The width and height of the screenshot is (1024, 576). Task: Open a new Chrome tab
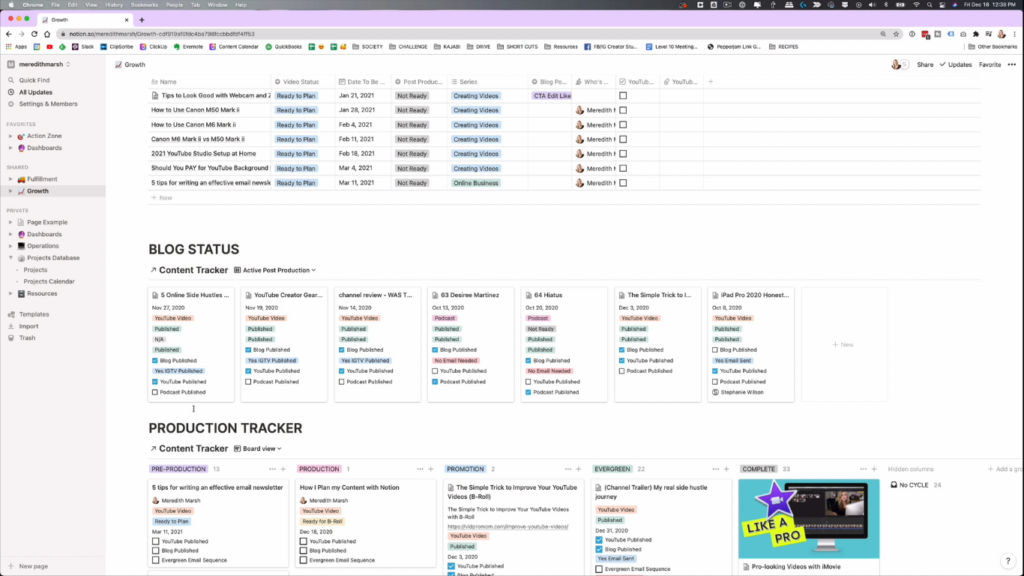click(142, 20)
